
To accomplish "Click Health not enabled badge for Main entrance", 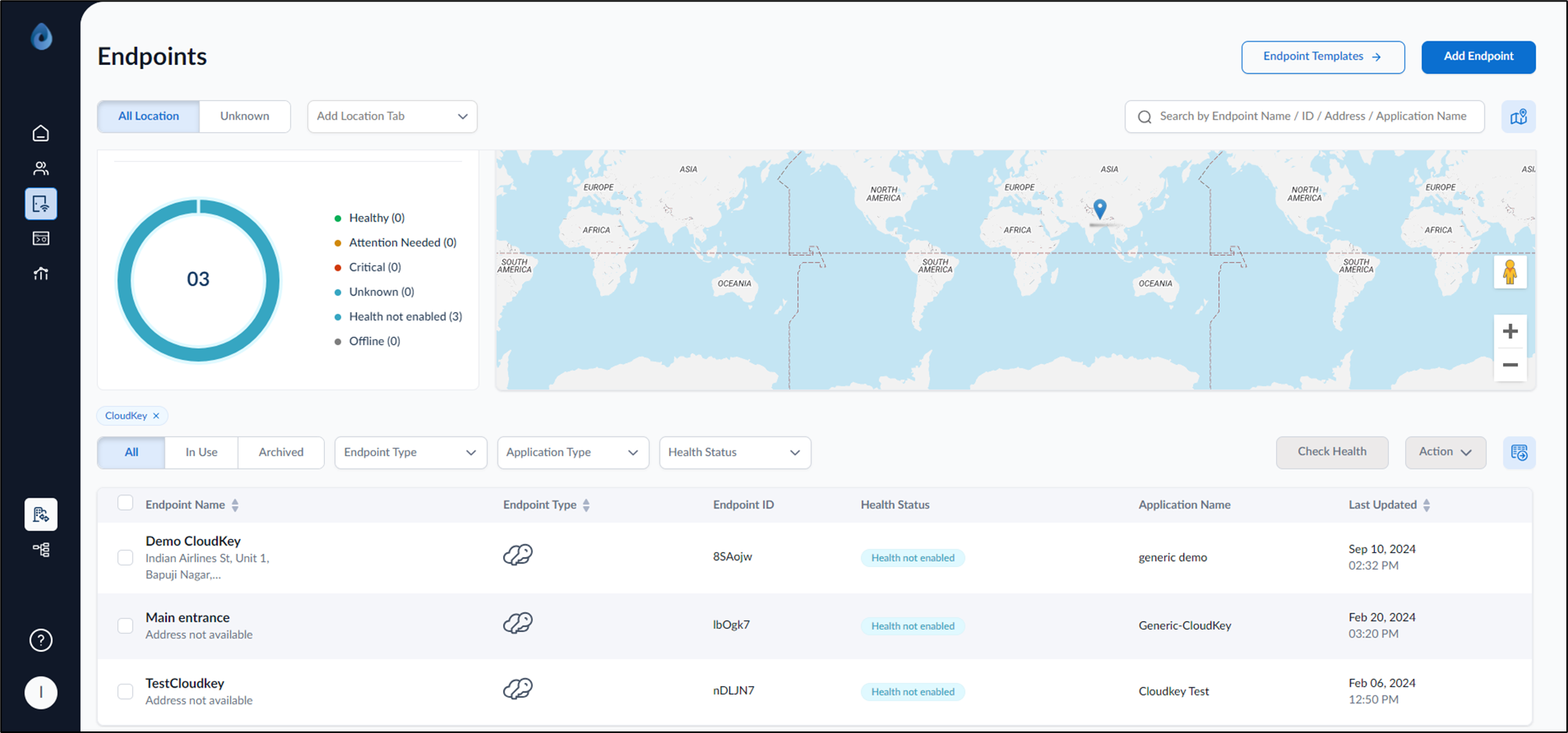I will coord(912,626).
